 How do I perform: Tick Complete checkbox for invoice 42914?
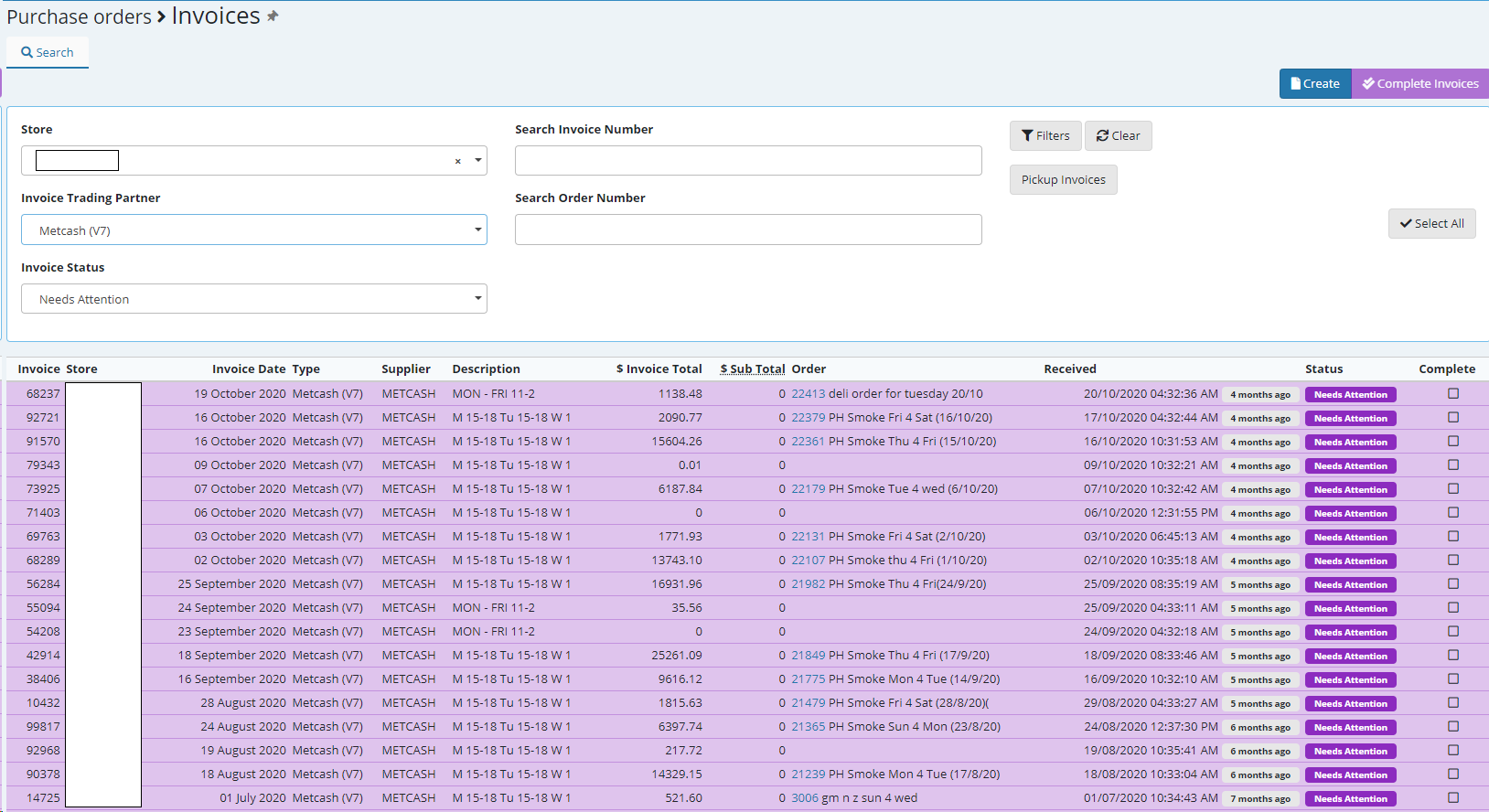tap(1453, 656)
